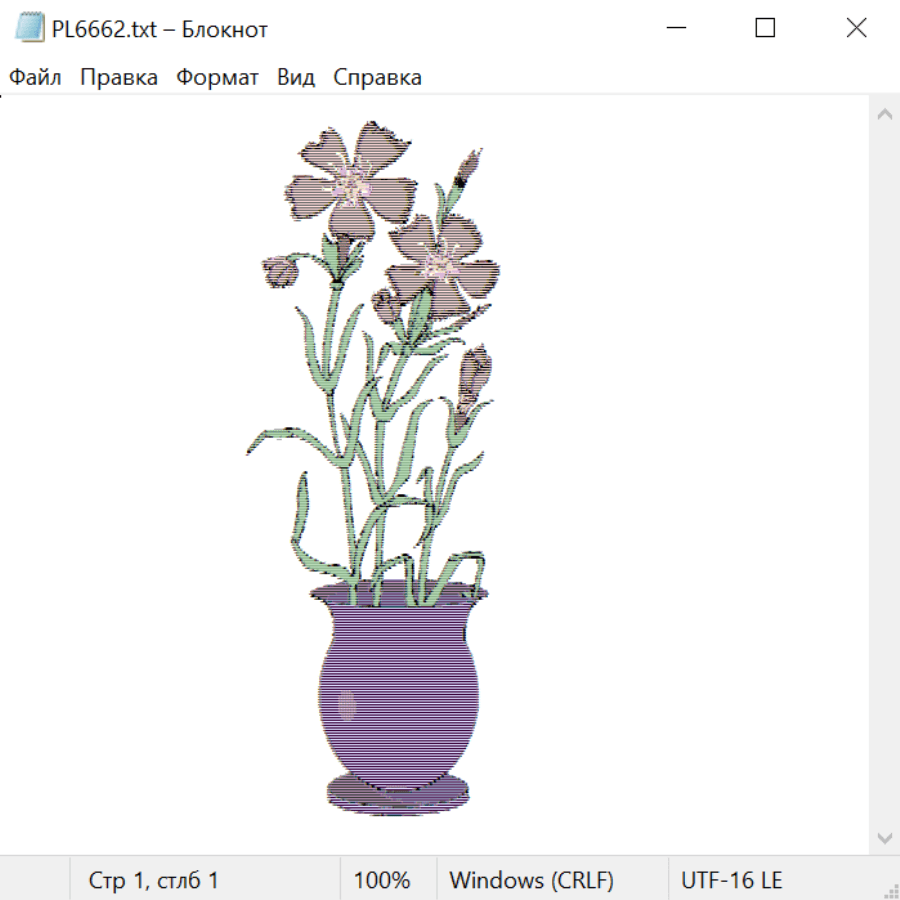
Task: Open the Справка menu
Action: click(377, 77)
